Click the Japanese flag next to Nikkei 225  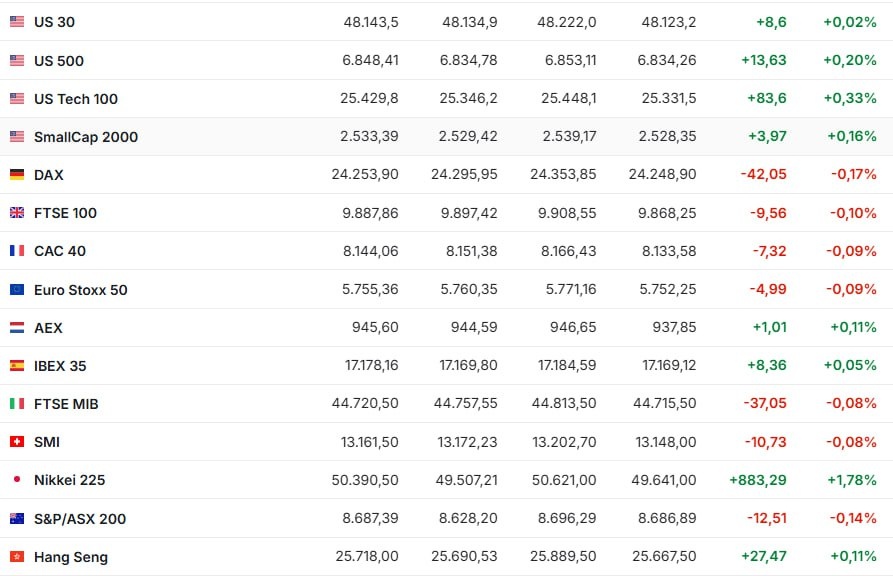[17, 479]
